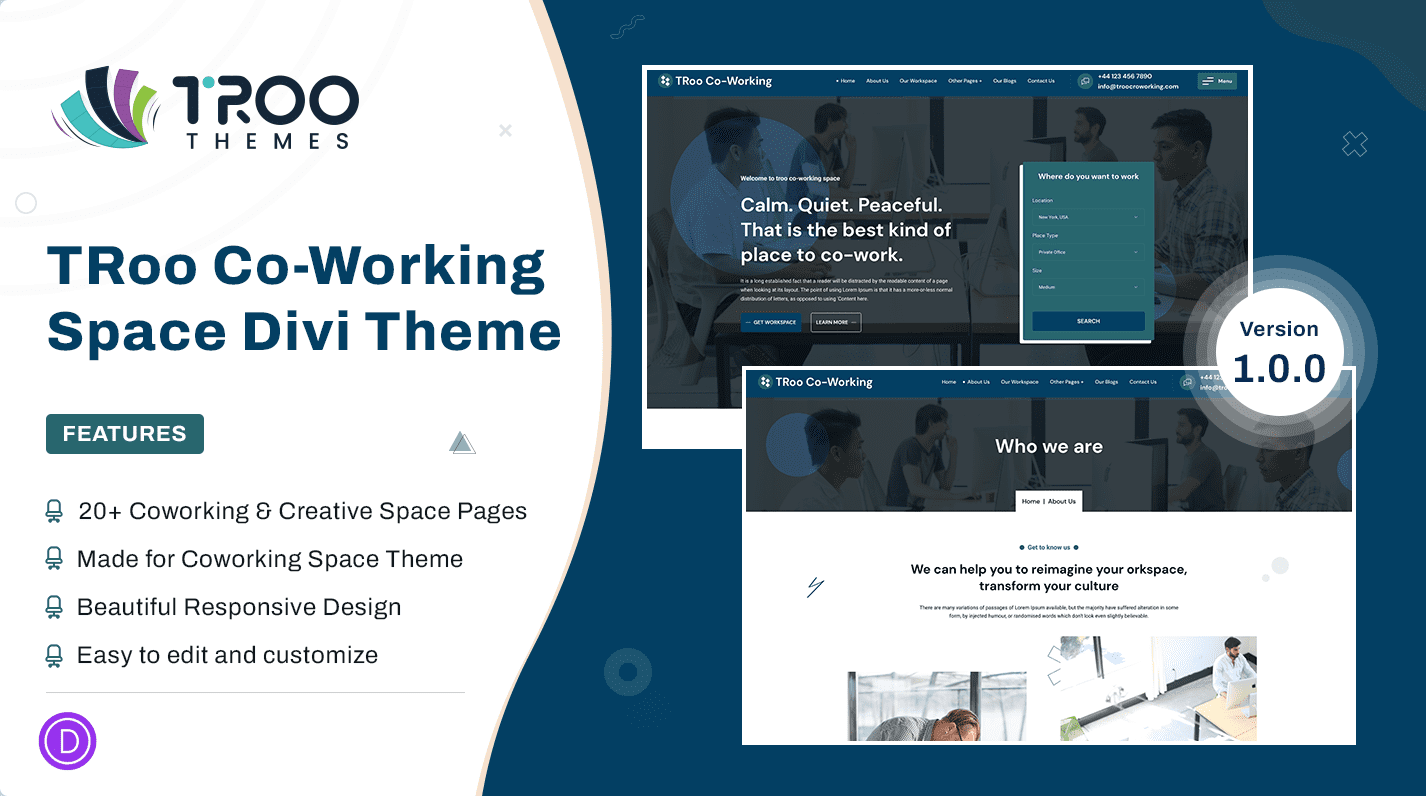The height and width of the screenshot is (796, 1426).
Task: Click 'Easy to edit and customize' text
Action: (x=227, y=655)
